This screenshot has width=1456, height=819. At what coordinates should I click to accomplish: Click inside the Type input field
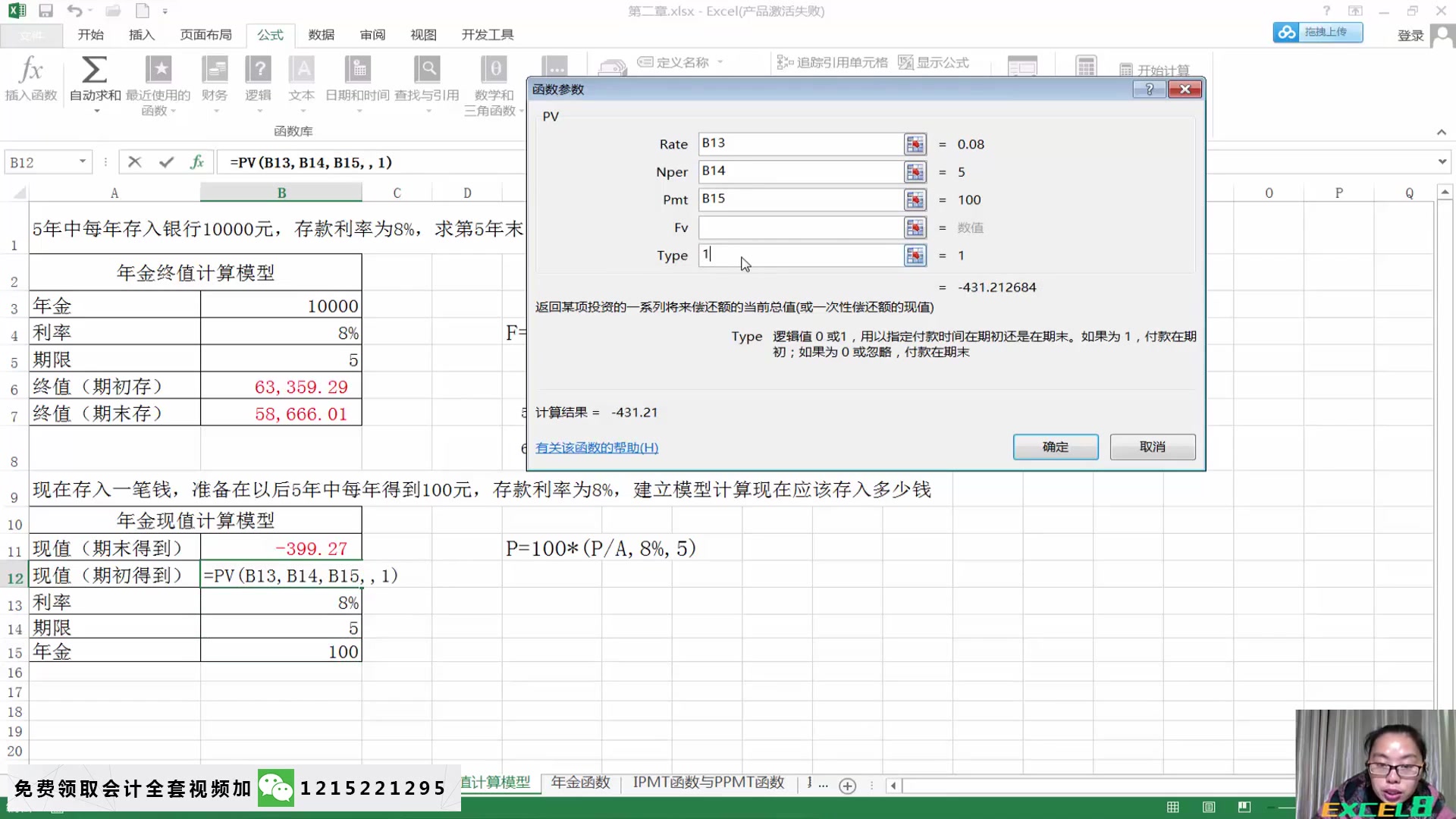tap(796, 256)
